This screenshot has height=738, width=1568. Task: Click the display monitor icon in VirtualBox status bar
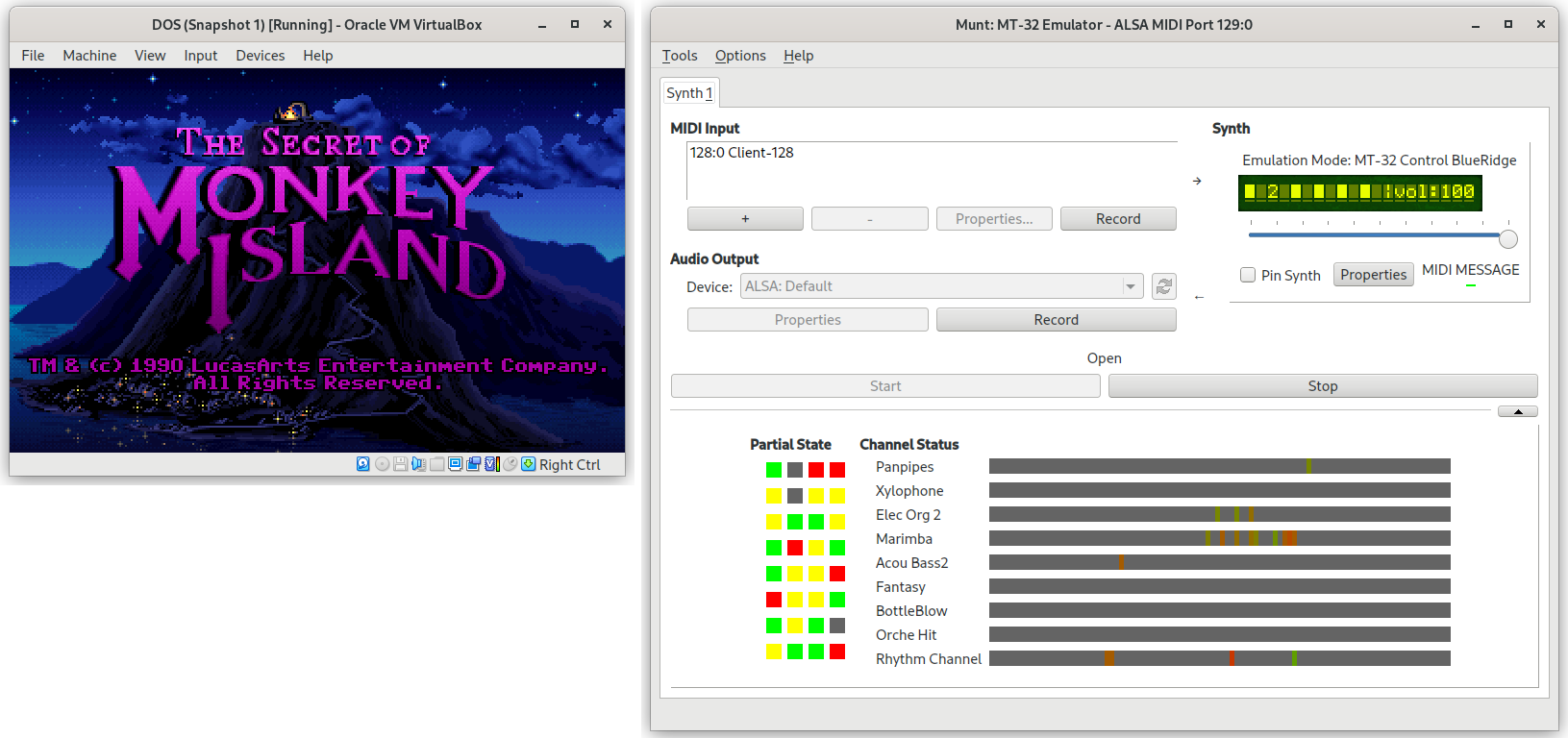[455, 463]
